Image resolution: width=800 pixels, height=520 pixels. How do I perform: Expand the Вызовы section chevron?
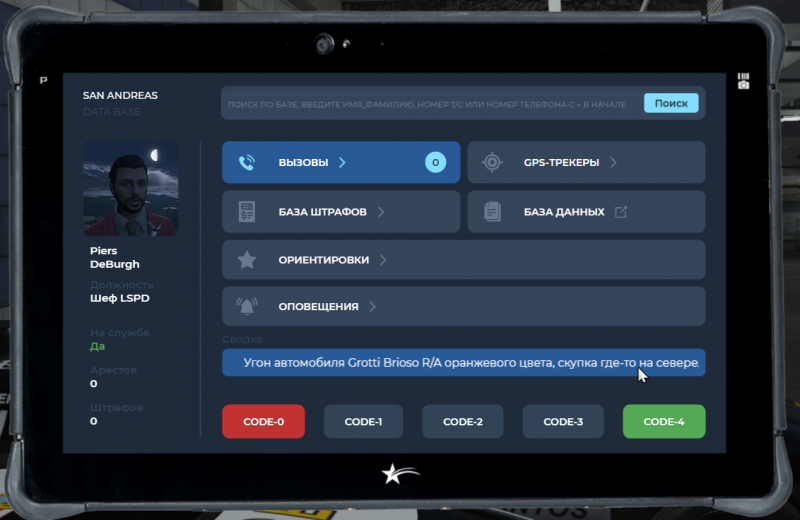(342, 162)
